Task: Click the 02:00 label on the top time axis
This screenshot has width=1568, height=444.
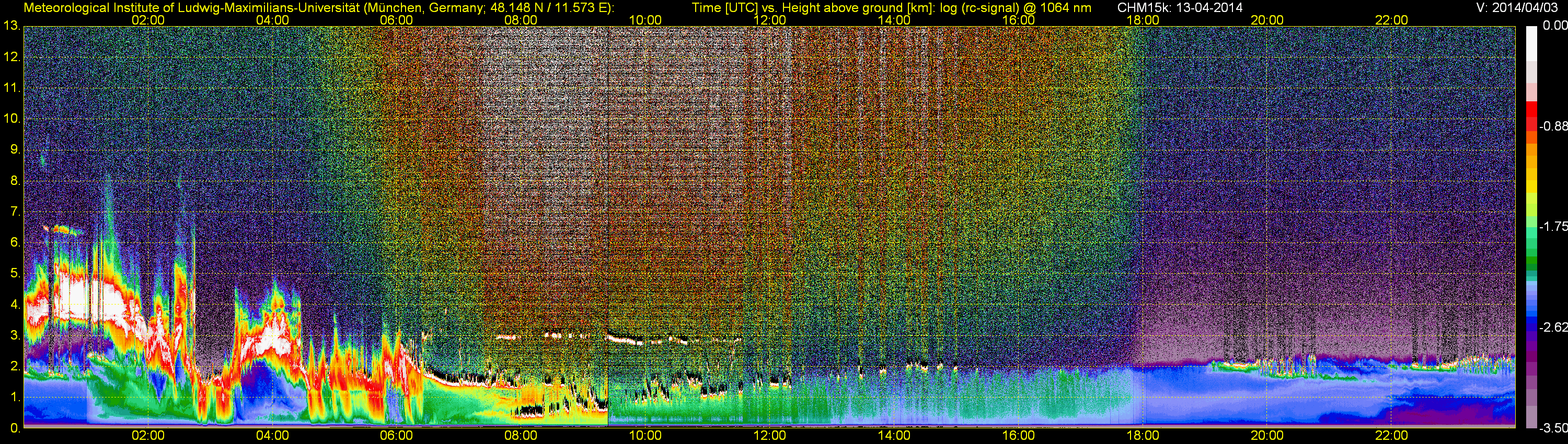Action: click(148, 19)
